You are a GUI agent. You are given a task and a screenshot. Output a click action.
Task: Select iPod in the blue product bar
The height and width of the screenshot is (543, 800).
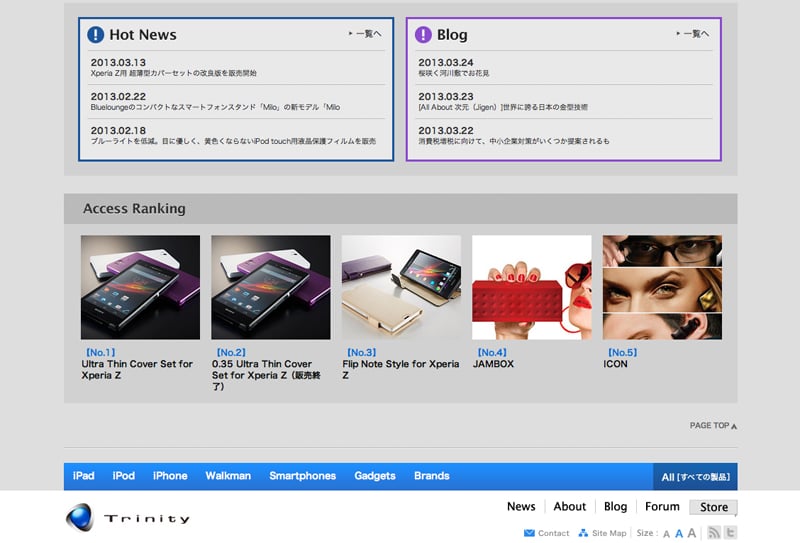(124, 476)
